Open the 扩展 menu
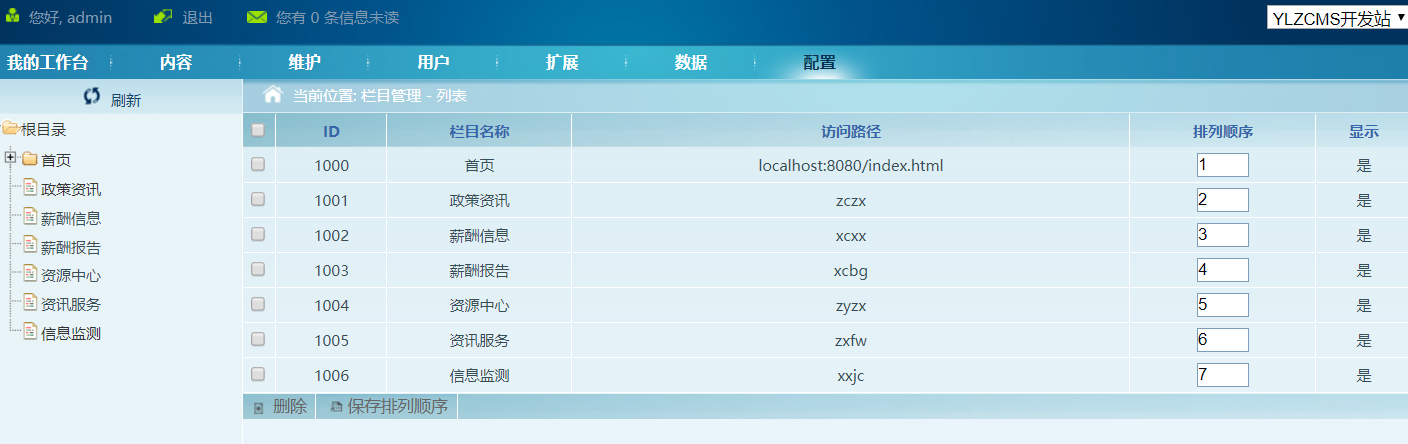The height and width of the screenshot is (444, 1408). point(562,62)
